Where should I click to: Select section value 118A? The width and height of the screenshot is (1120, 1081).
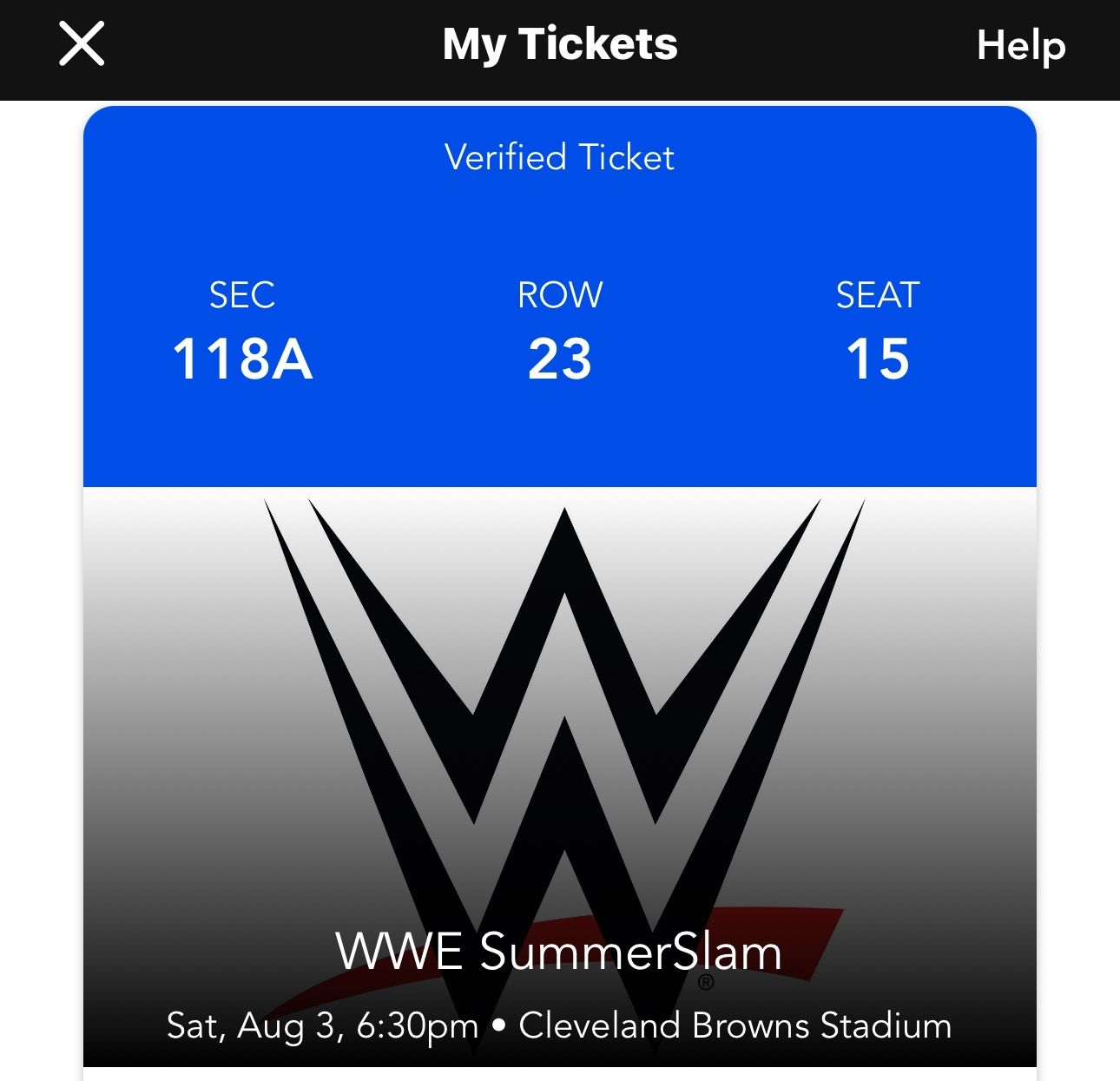243,359
